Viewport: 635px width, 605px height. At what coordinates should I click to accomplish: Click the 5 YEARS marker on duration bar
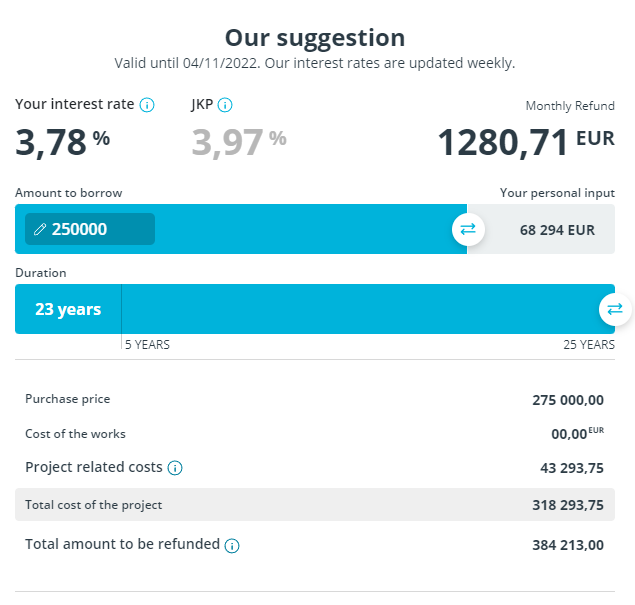click(x=147, y=345)
